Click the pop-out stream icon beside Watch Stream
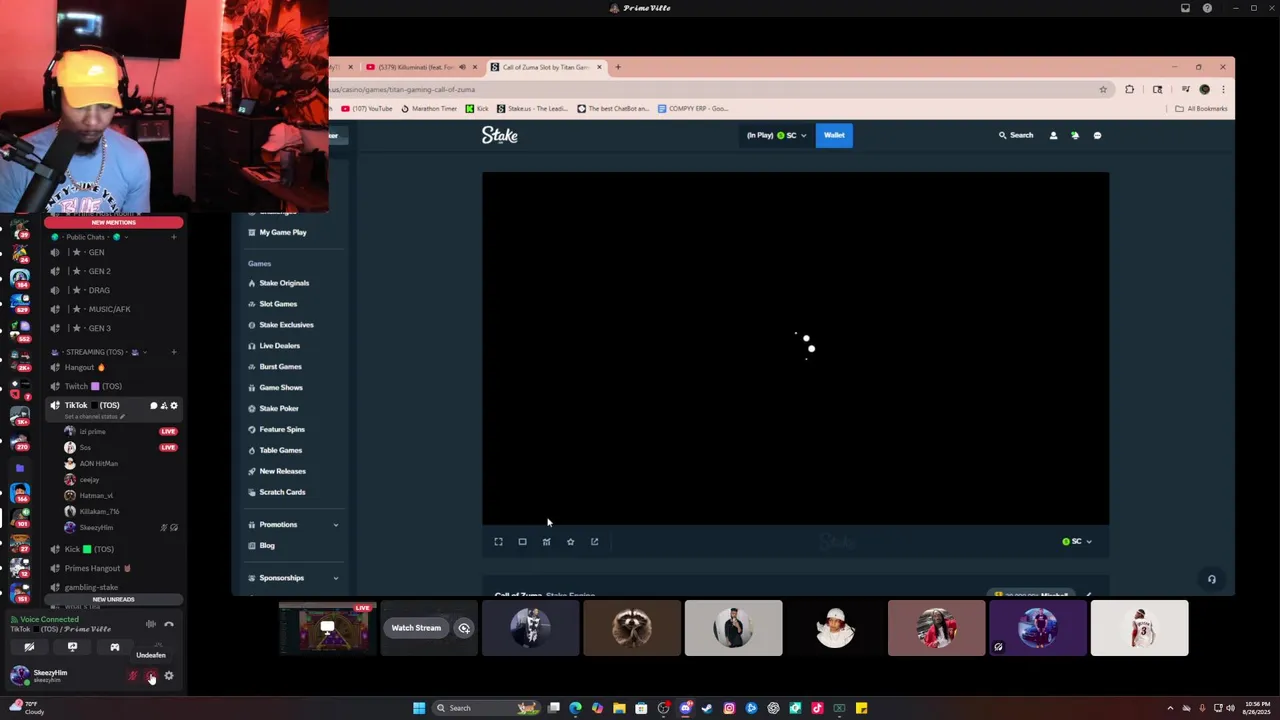Viewport: 1280px width, 720px height. click(464, 628)
